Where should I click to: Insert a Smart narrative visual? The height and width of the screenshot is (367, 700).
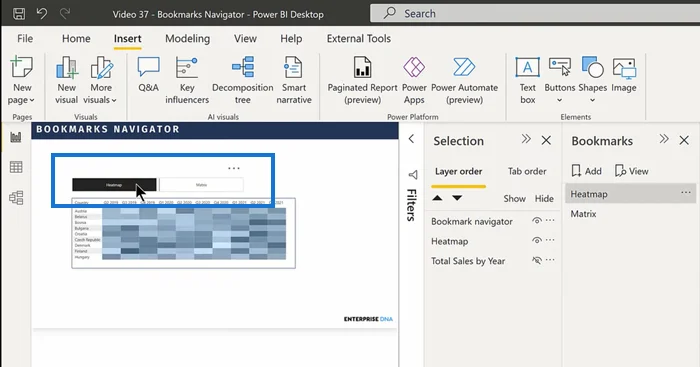click(294, 80)
